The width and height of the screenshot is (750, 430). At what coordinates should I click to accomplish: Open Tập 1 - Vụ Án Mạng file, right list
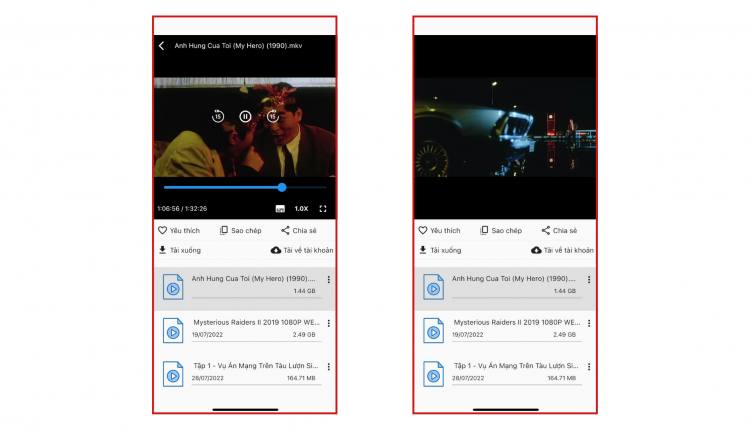pyautogui.click(x=505, y=374)
